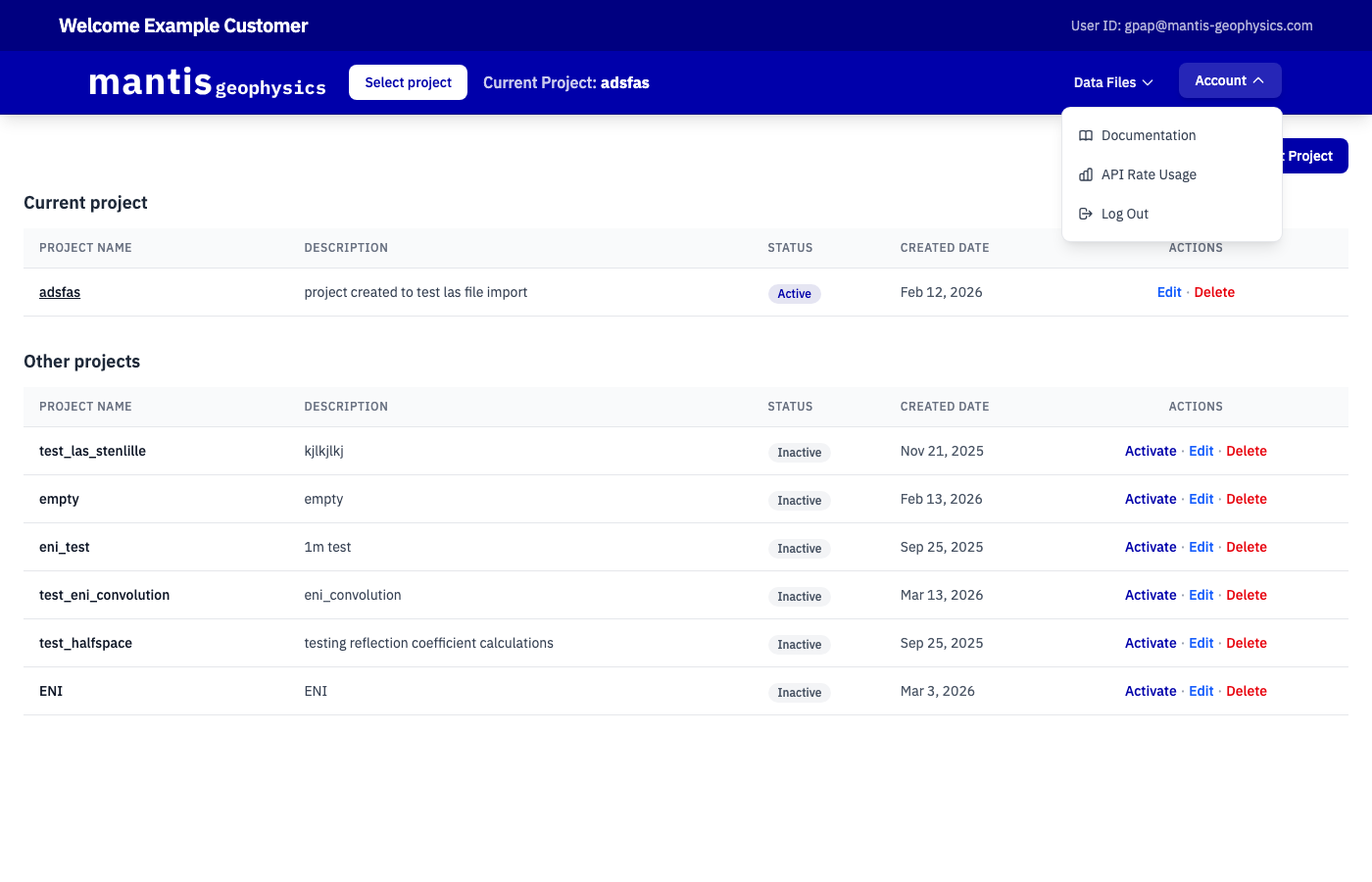Screen dimensions: 1372x882
Task: Click the '1m test' description cell
Action: pyautogui.click(x=327, y=547)
